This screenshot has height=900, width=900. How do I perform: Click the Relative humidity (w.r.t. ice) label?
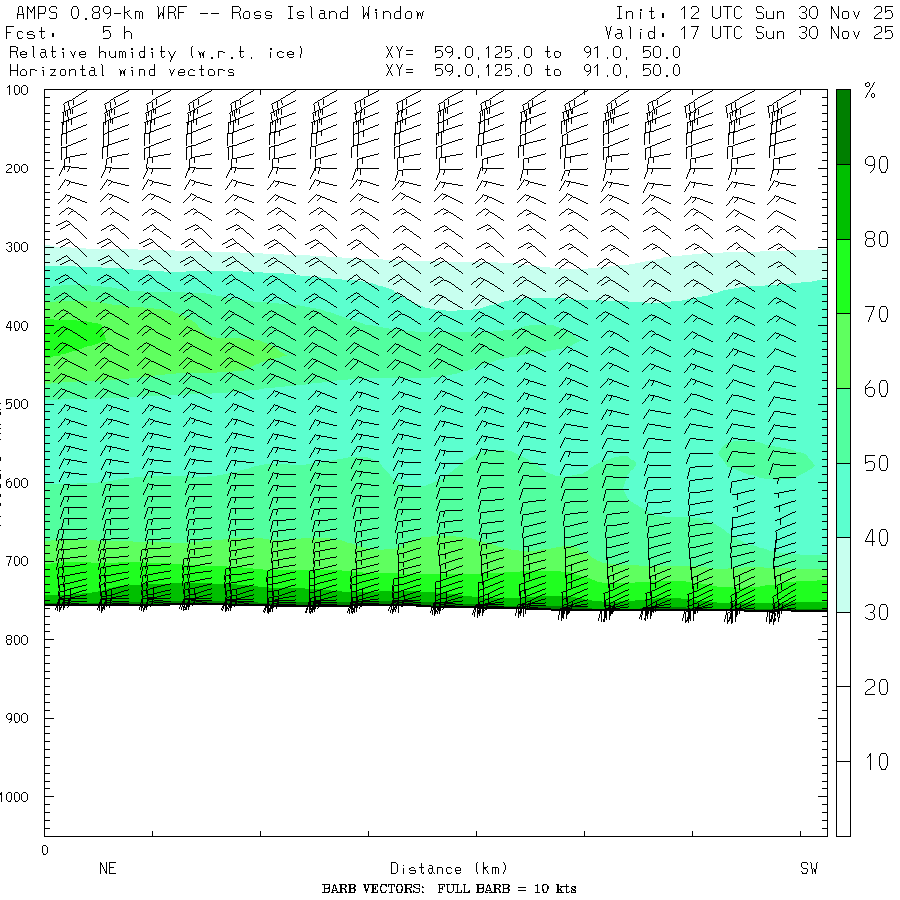pos(156,52)
